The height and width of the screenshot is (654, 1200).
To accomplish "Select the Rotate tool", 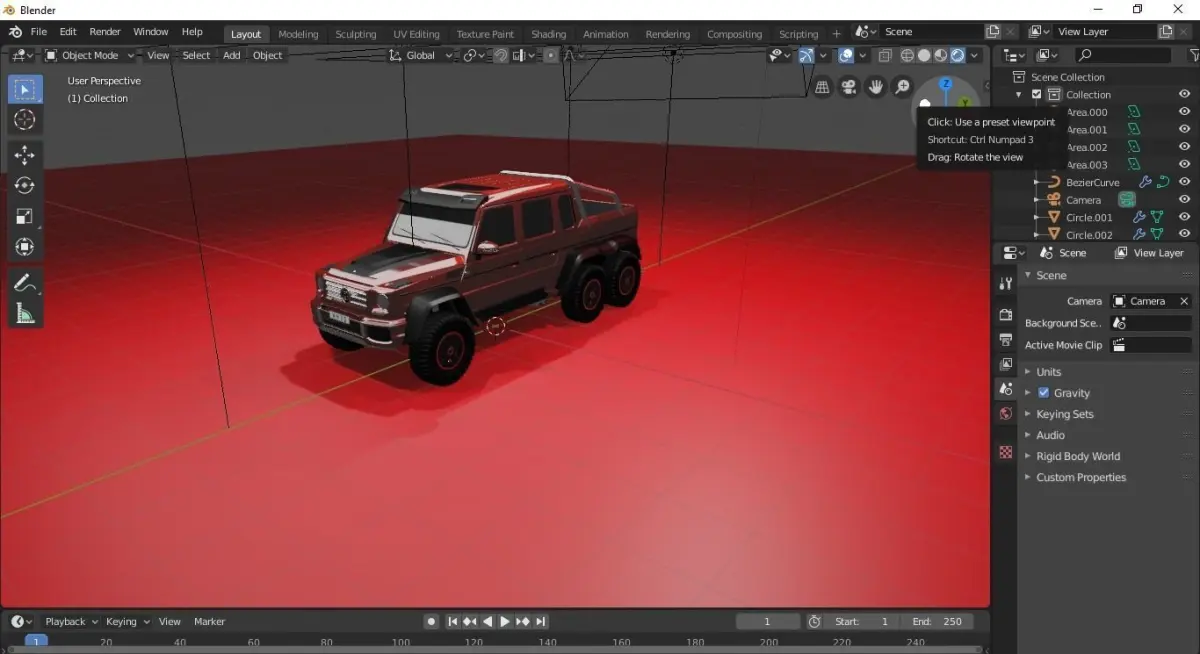I will point(25,185).
